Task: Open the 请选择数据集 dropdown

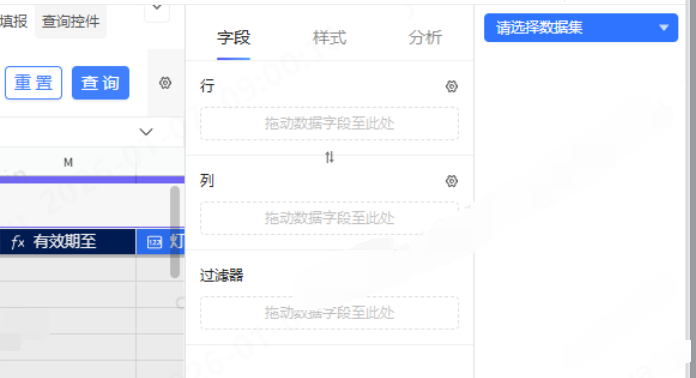Action: (581, 28)
